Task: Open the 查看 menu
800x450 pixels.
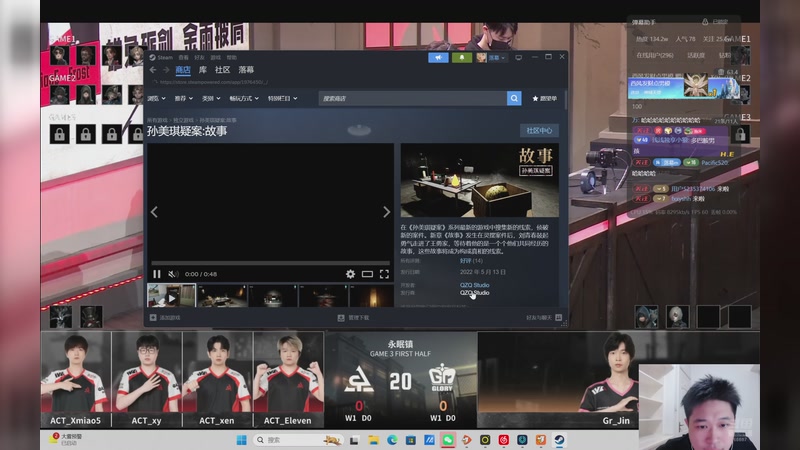Action: point(184,58)
